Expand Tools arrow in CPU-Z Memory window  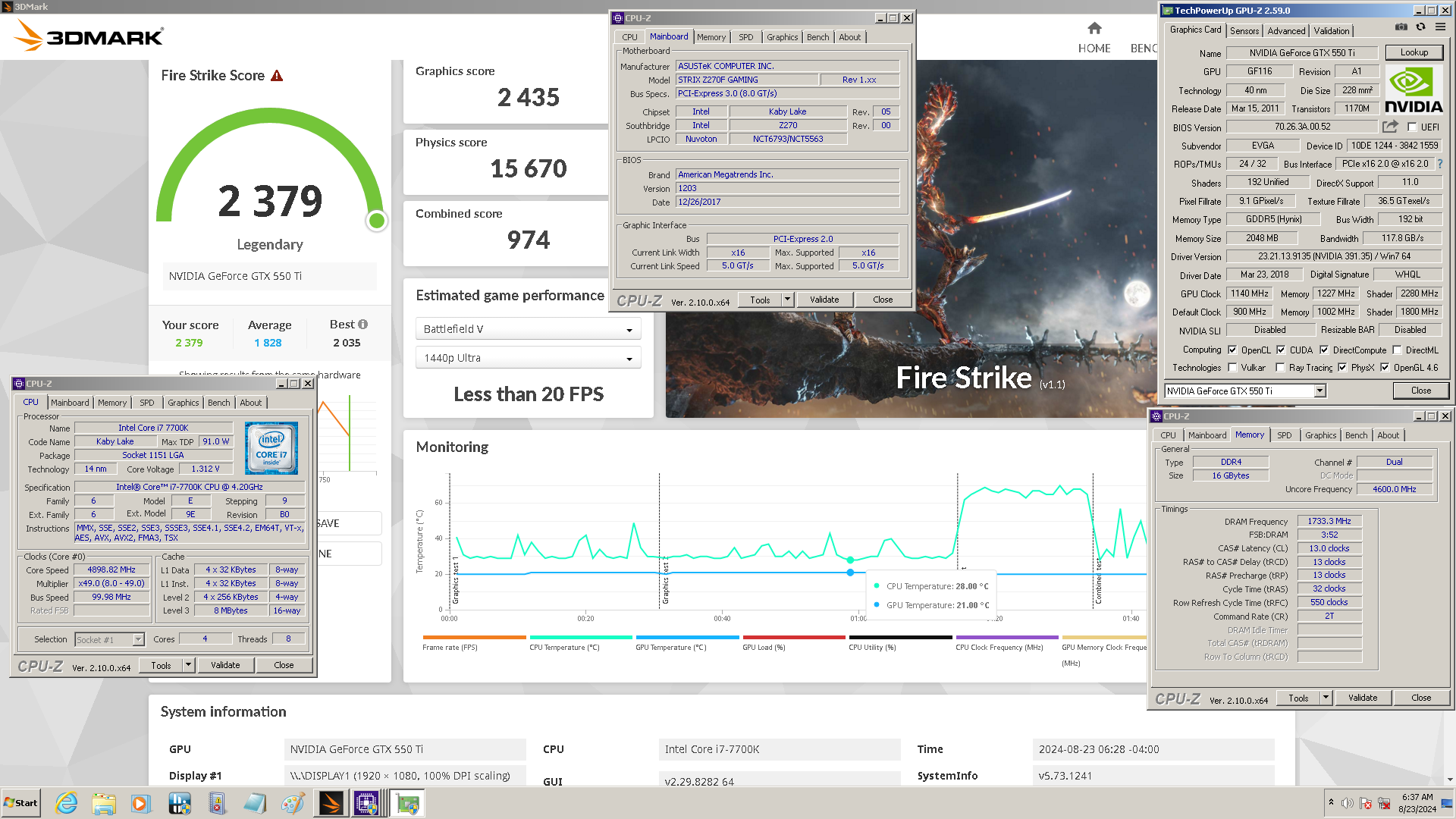click(1326, 698)
